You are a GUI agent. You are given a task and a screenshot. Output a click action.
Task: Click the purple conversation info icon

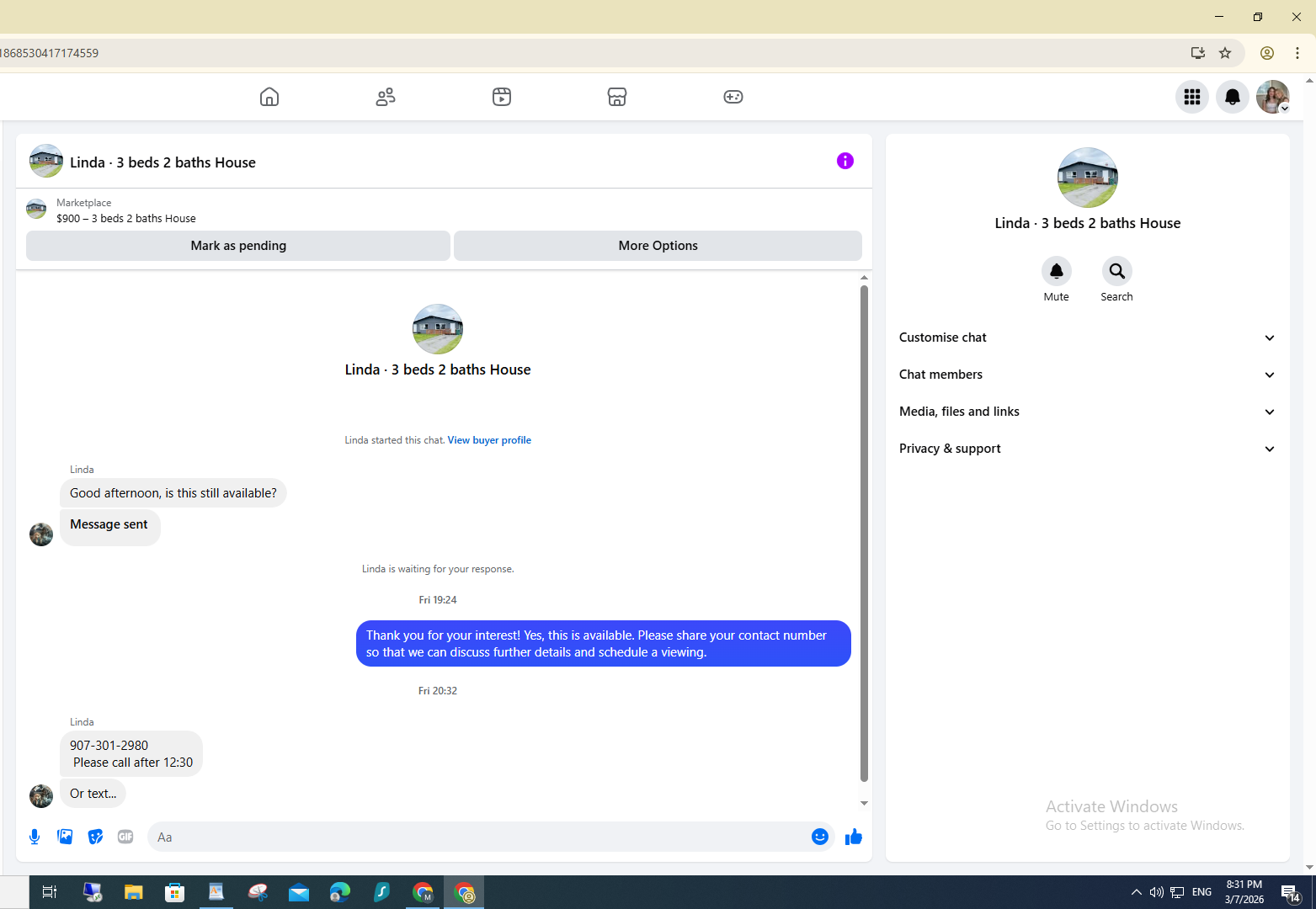tap(845, 161)
